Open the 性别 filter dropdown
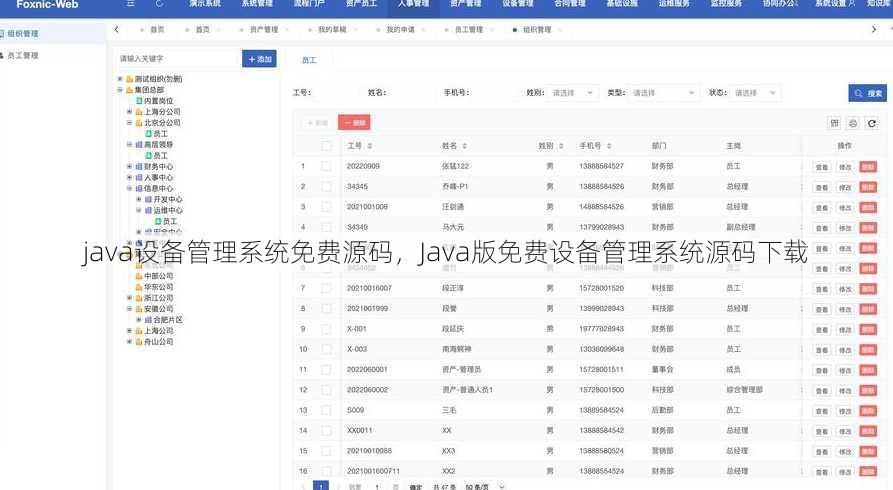The width and height of the screenshot is (893, 490). [x=573, y=93]
